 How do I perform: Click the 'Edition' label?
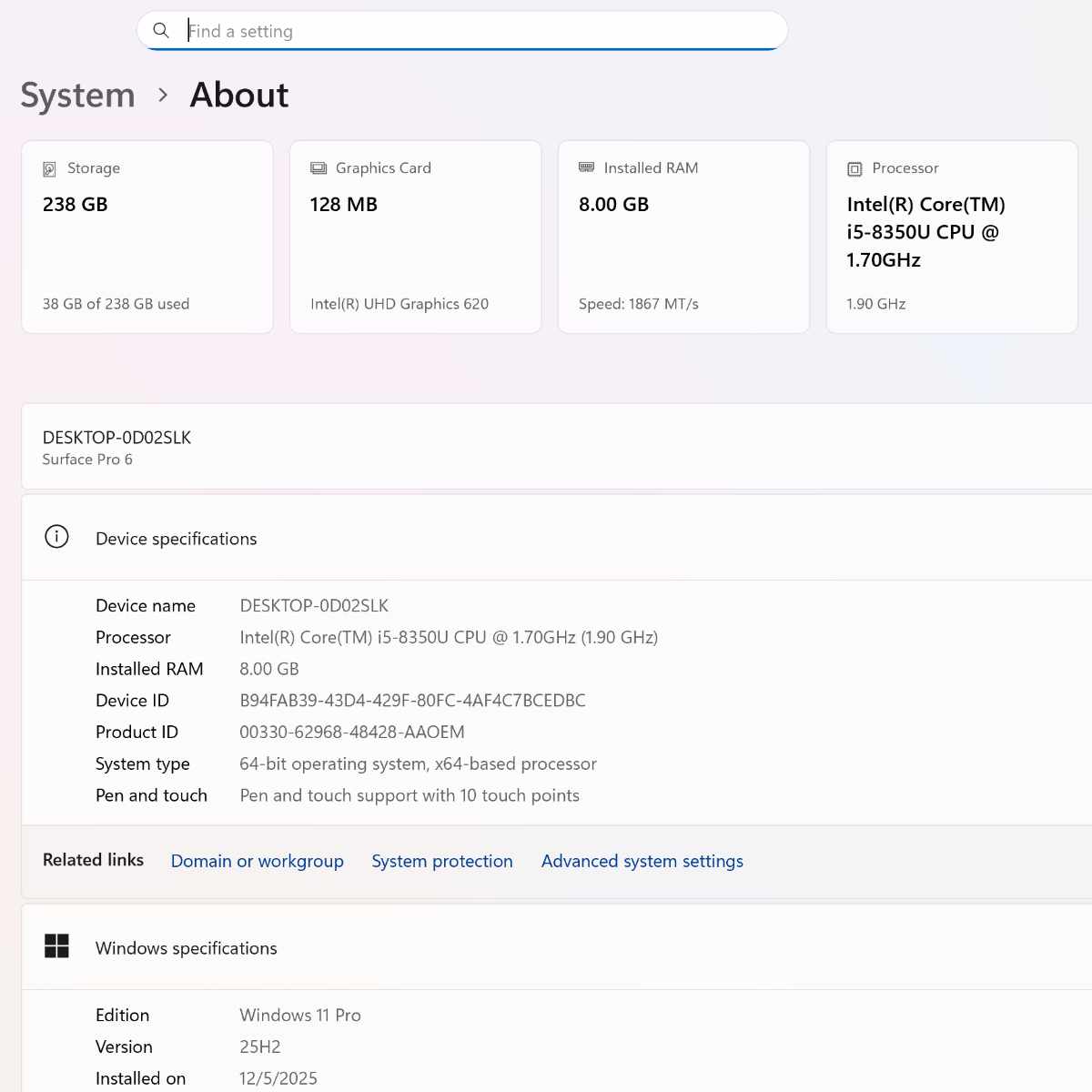click(122, 1015)
